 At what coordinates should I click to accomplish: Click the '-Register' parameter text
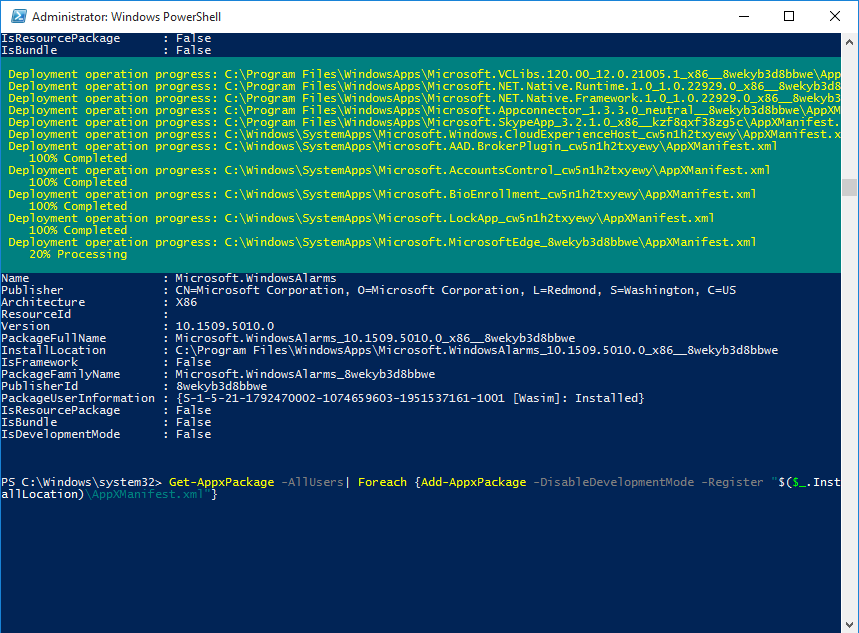(732, 483)
